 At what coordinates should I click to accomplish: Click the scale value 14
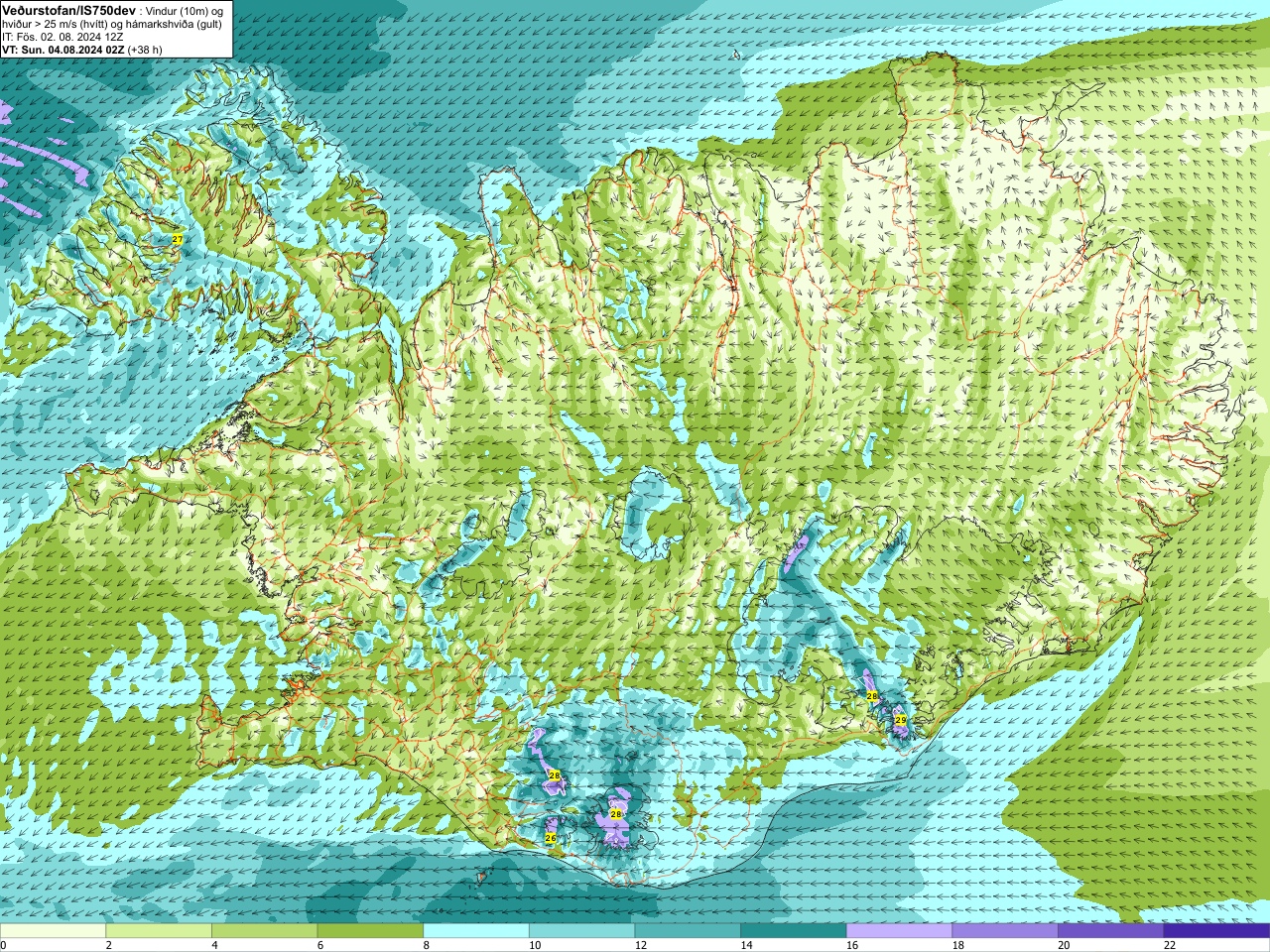(746, 945)
